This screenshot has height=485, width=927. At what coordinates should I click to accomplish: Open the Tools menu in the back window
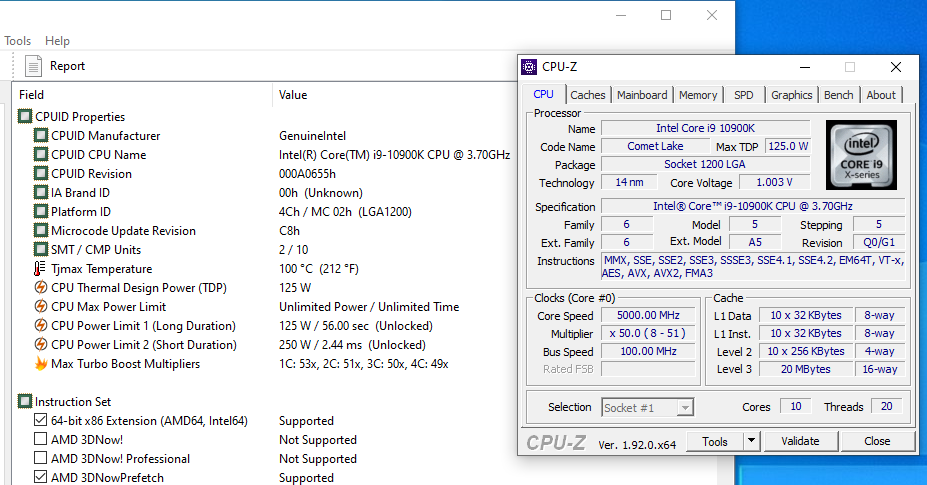coord(17,41)
